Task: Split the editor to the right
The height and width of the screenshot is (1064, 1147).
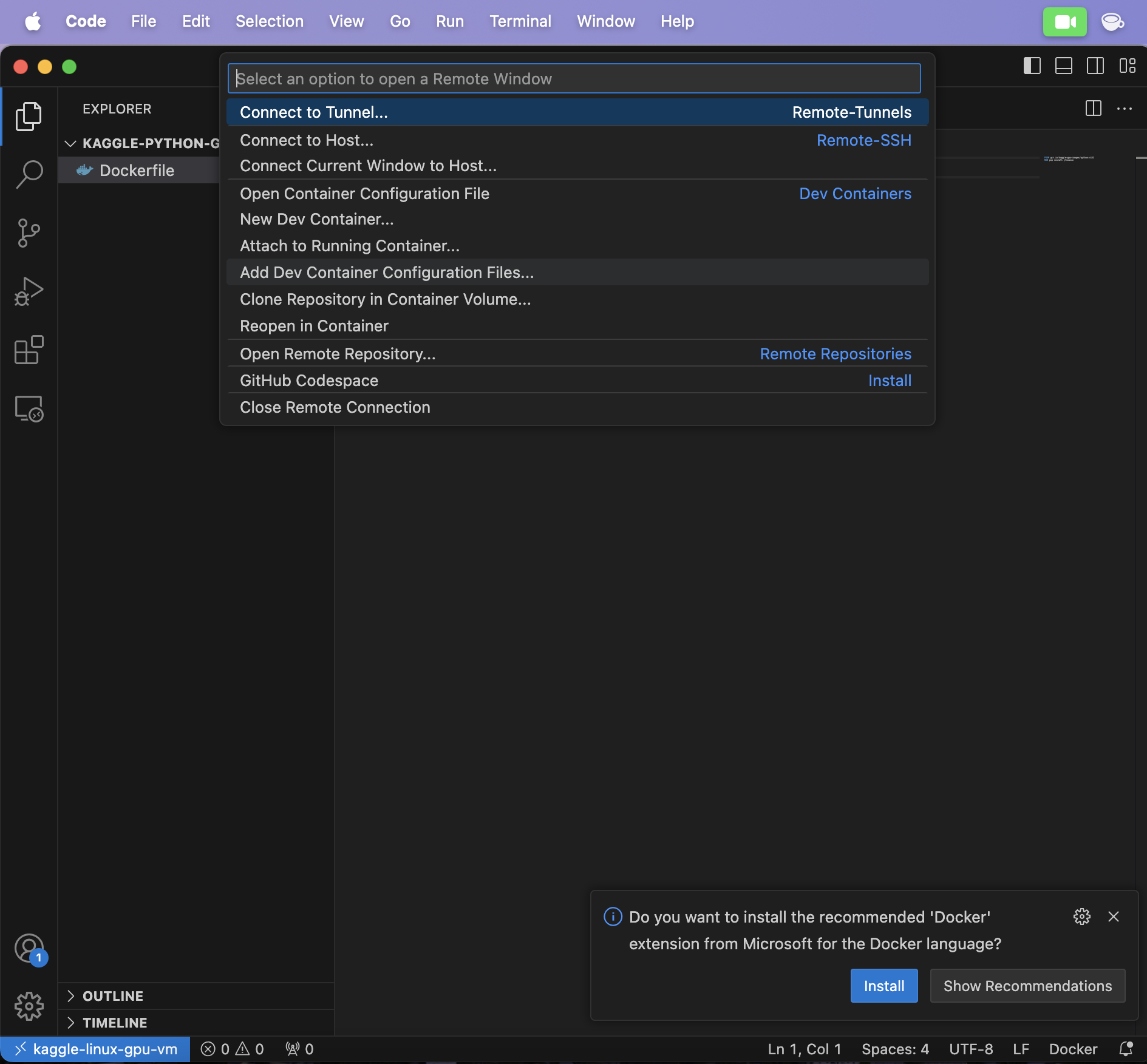Action: coord(1093,109)
